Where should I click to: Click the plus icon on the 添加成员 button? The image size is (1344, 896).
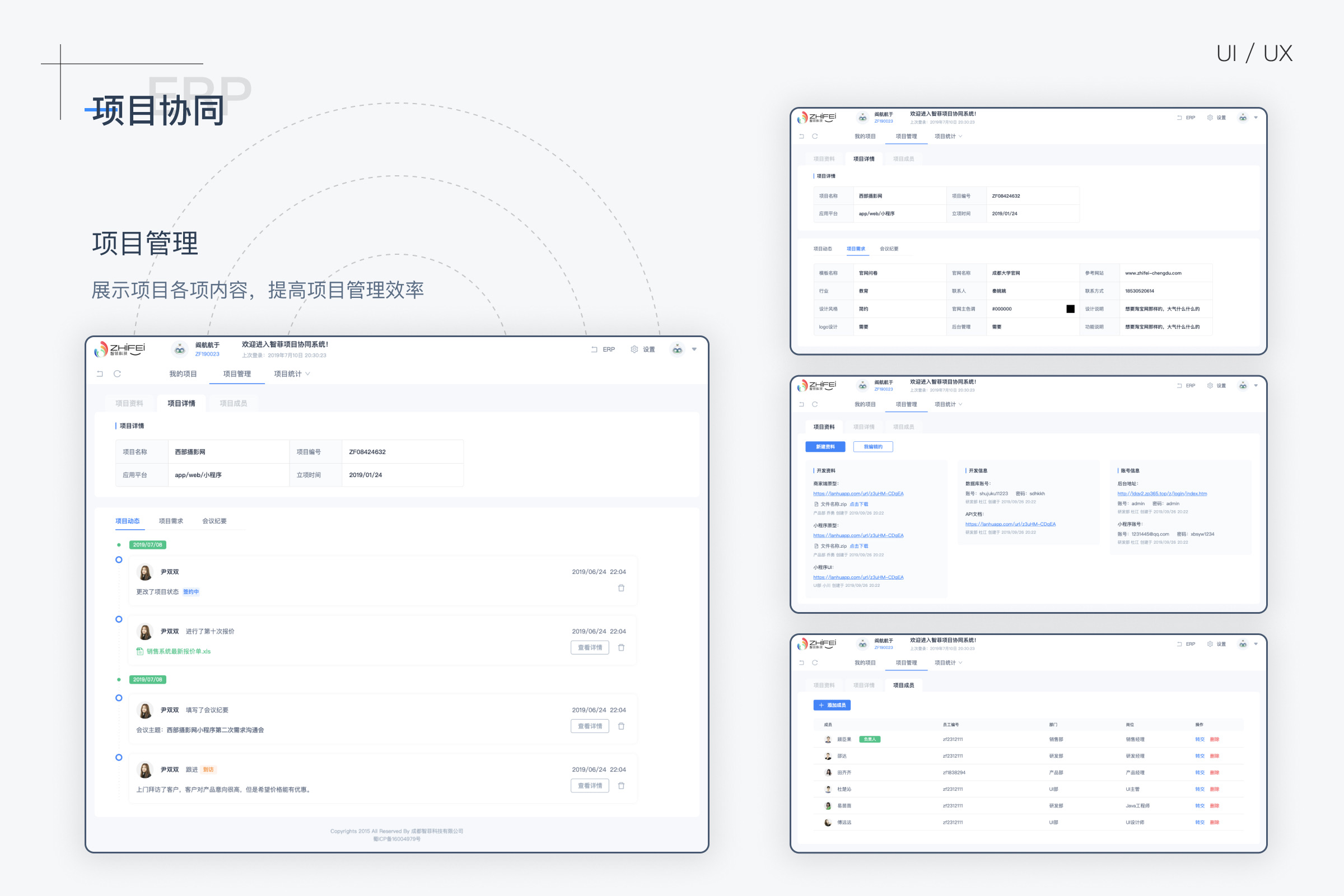(x=822, y=704)
